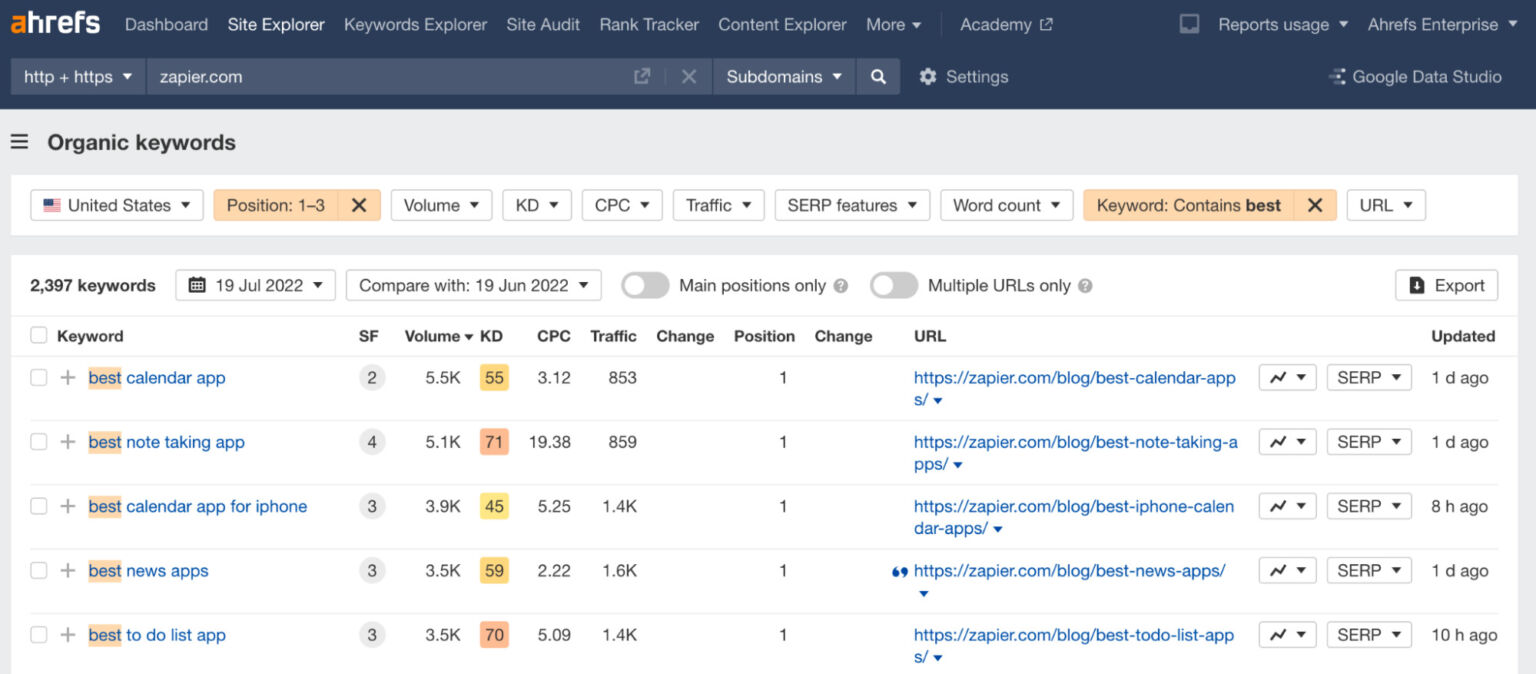Clear the zapier.com search field

689,76
